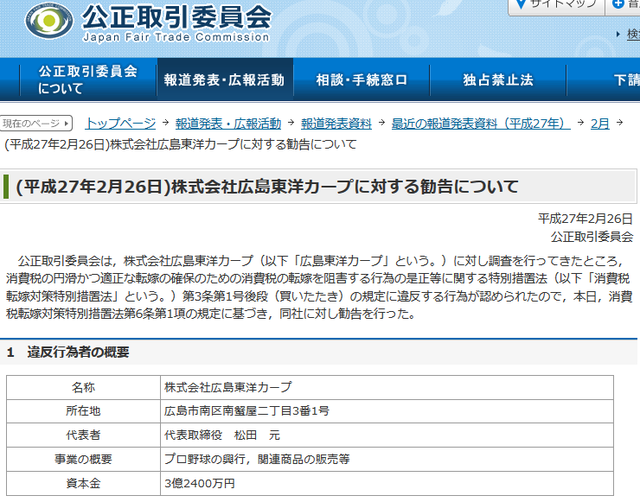Select the cell 3億2400万円

click(x=387, y=484)
